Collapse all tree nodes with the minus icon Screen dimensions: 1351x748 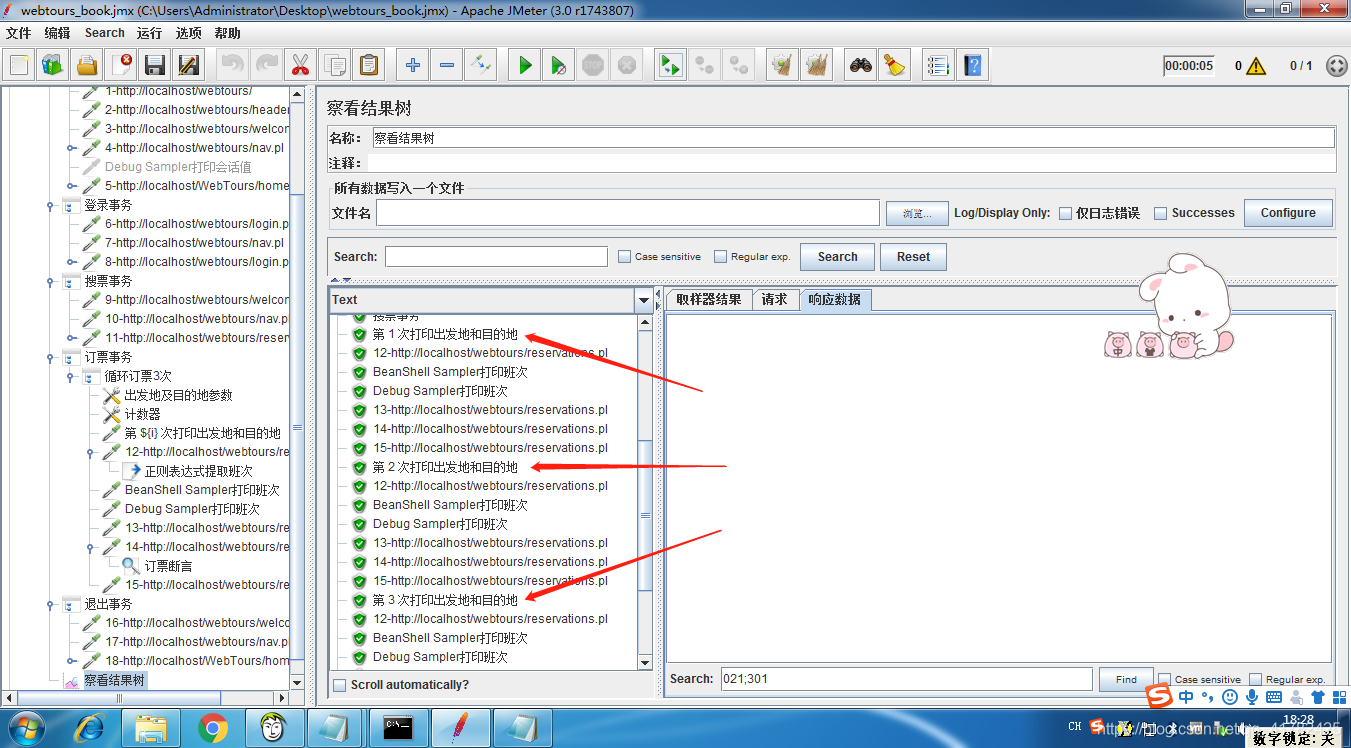[446, 66]
